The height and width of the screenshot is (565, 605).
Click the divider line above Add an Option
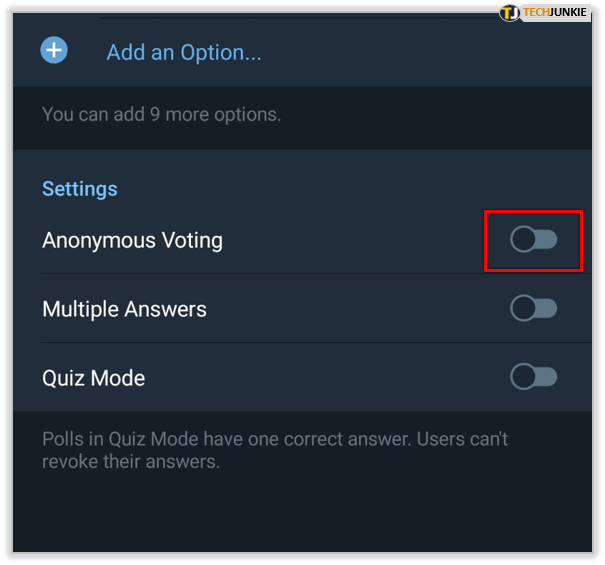coord(300,17)
